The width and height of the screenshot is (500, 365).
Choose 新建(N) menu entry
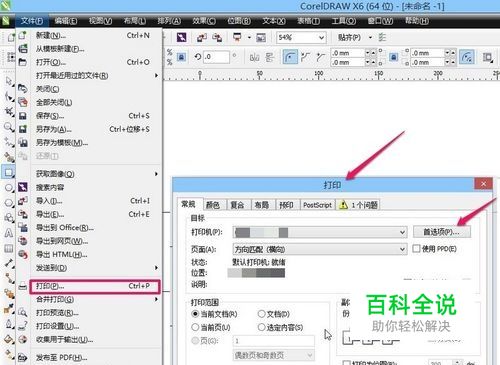[90, 35]
